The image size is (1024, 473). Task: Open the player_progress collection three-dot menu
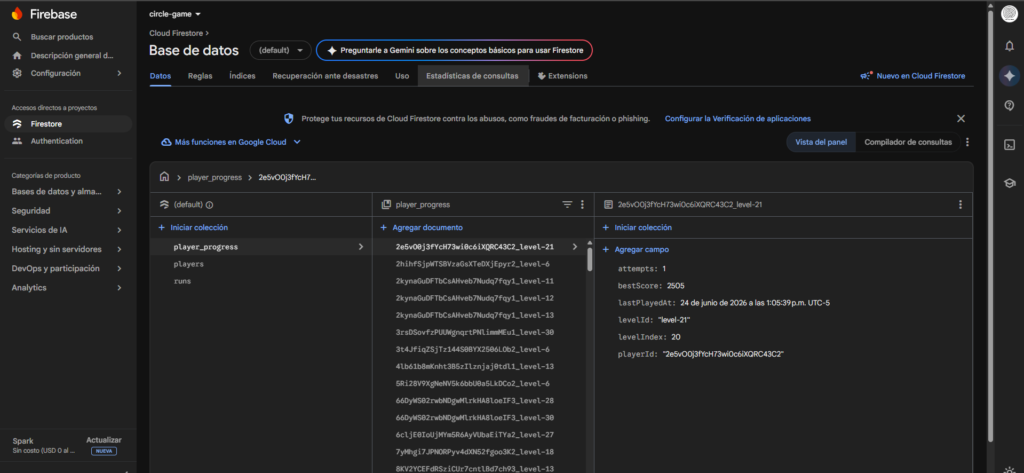click(x=583, y=204)
